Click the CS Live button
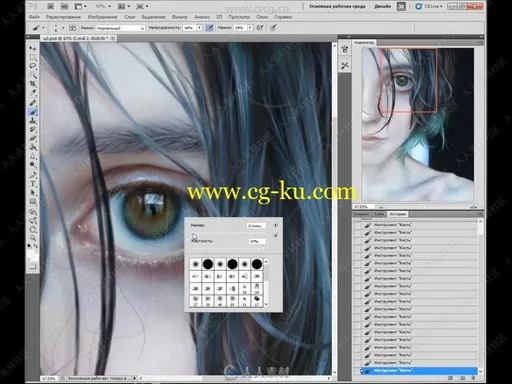 (x=429, y=6)
